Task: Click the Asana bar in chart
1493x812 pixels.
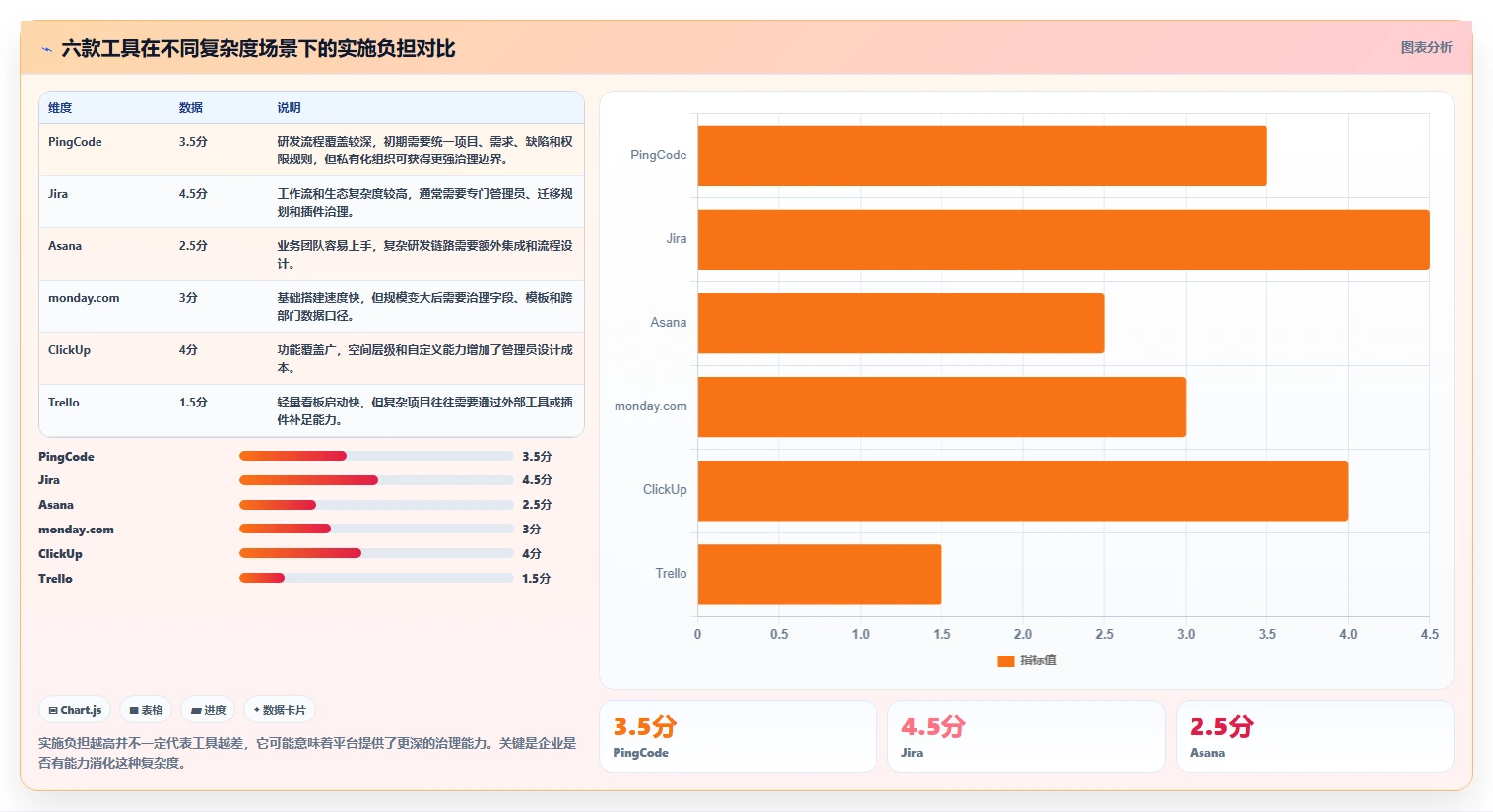Action: 901,323
